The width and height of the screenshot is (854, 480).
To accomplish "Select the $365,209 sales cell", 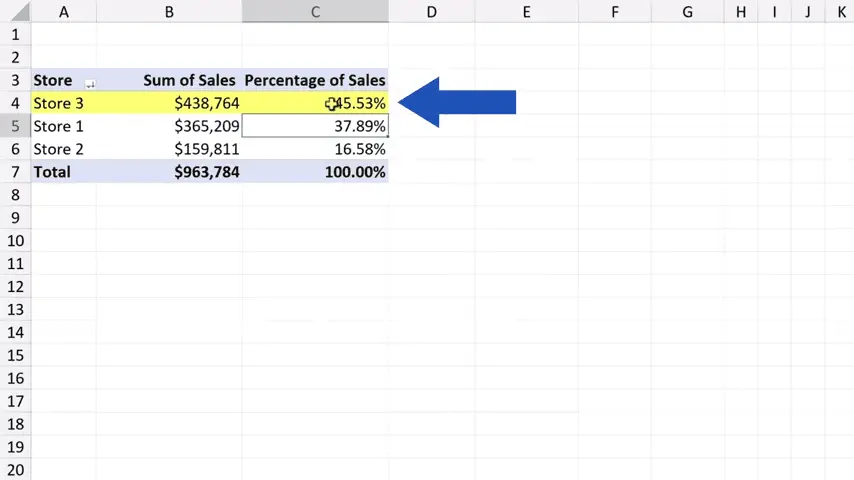I will click(205, 126).
